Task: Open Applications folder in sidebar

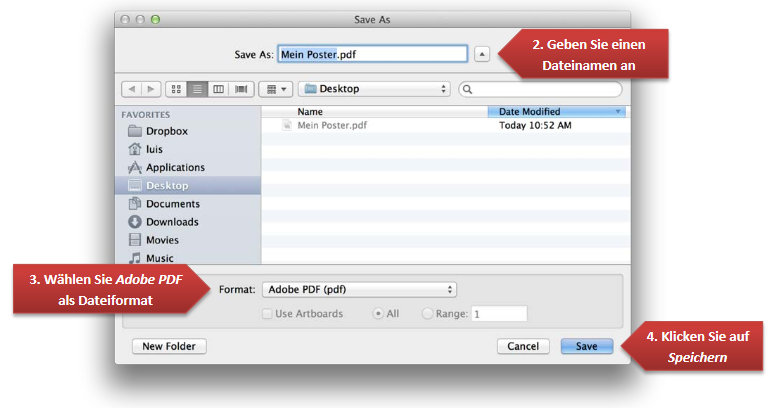Action: 175,167
